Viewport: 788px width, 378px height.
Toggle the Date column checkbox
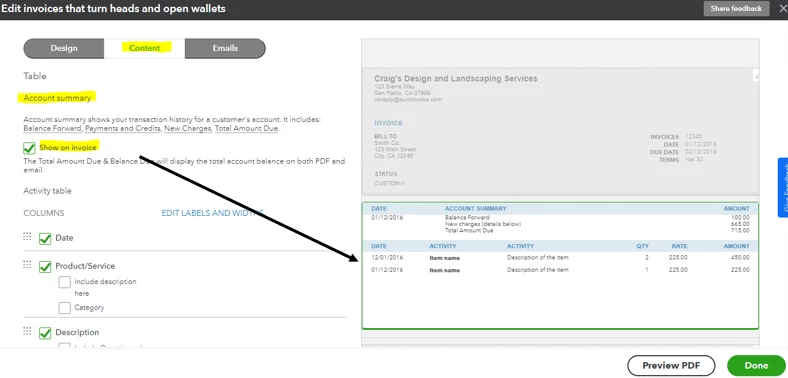[45, 238]
